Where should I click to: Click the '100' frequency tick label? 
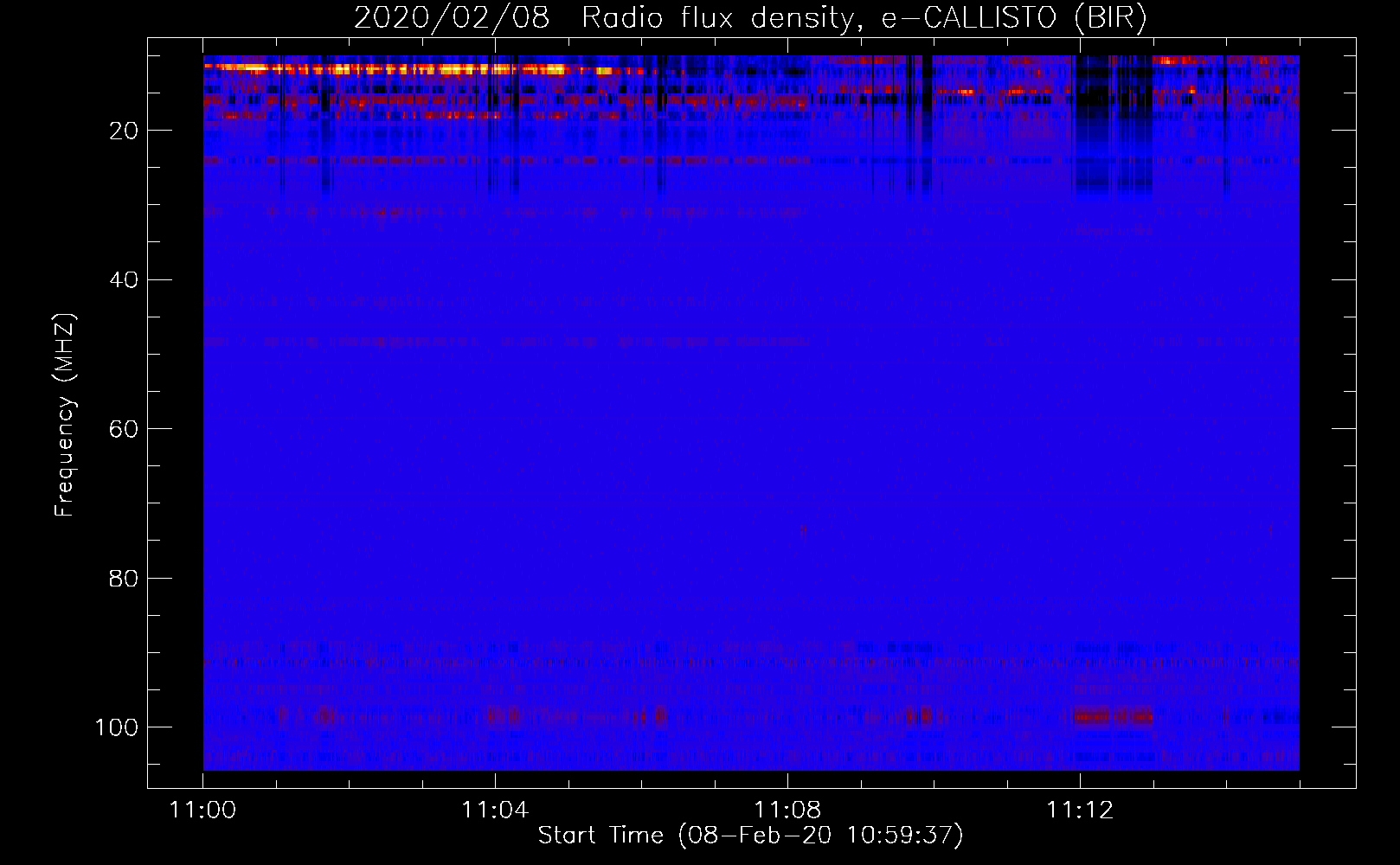coord(117,727)
